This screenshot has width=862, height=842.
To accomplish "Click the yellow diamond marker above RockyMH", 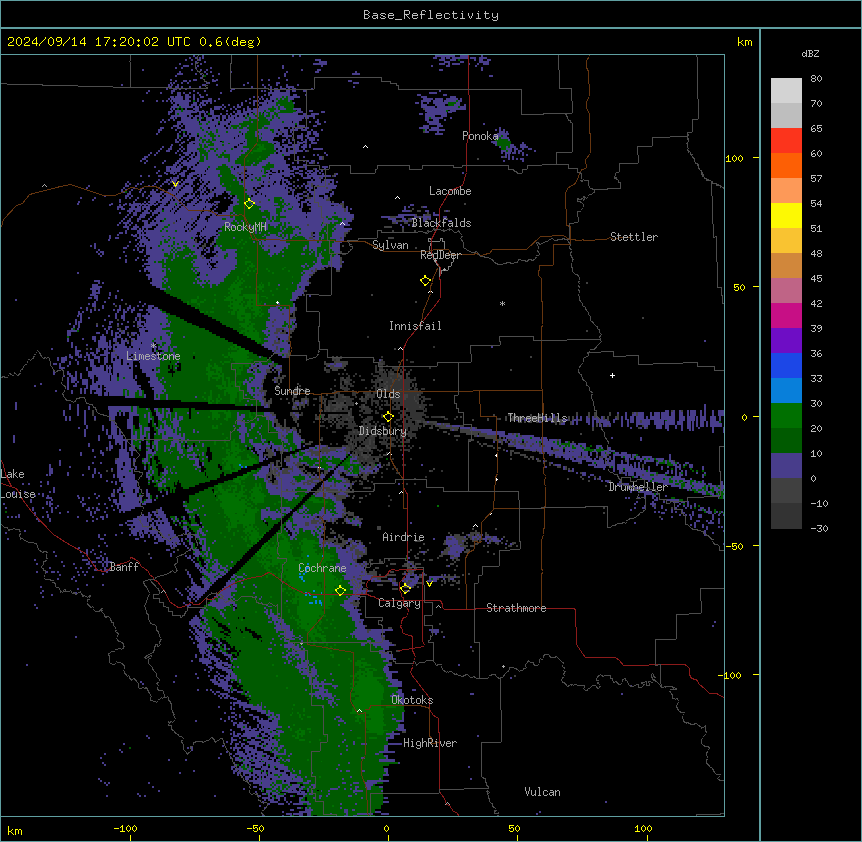I will pos(249,204).
